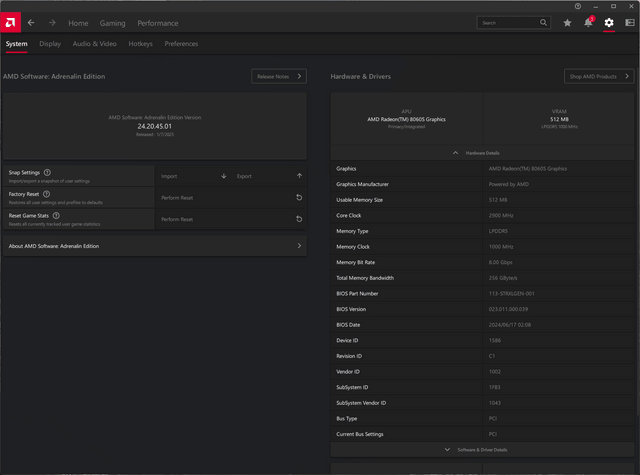The height and width of the screenshot is (475, 640).
Task: Expand Software & Driver Details section
Action: tap(482, 450)
